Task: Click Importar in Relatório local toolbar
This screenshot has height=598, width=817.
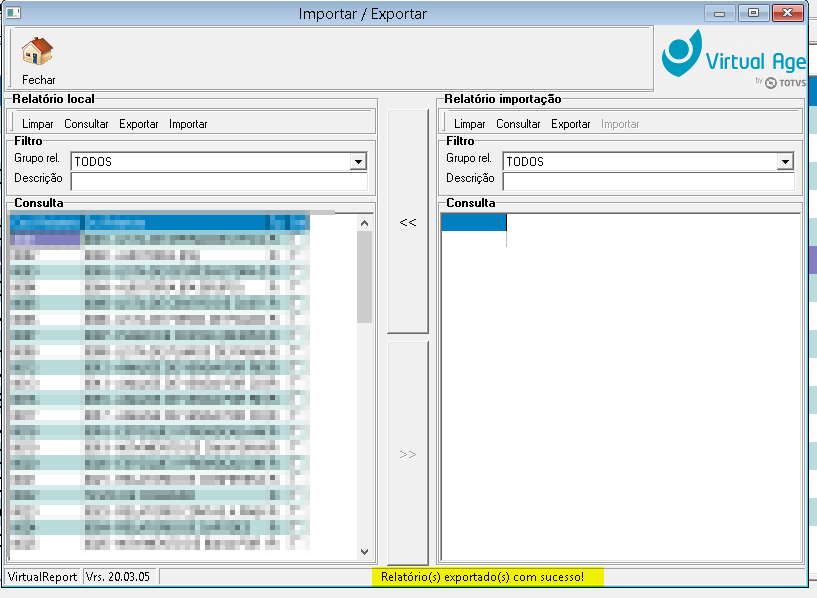Action: click(188, 124)
